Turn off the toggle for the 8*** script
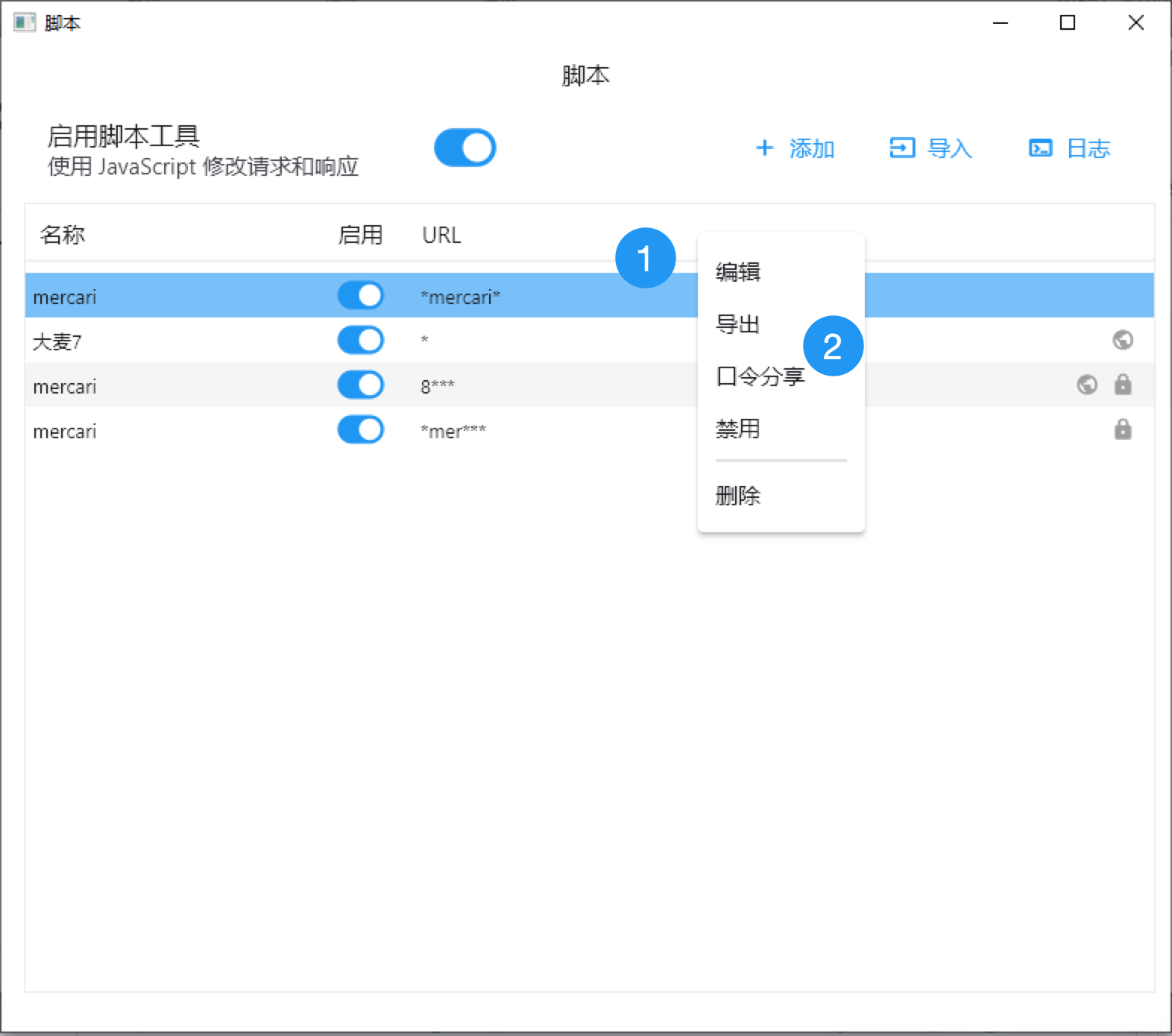Viewport: 1172px width, 1036px height. [360, 385]
